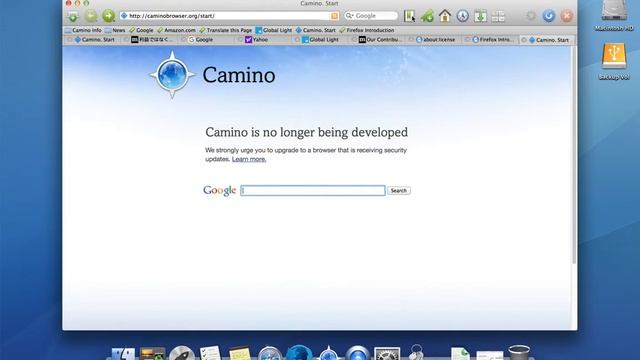Close the Our Contribu... tab

pyautogui.click(x=354, y=40)
